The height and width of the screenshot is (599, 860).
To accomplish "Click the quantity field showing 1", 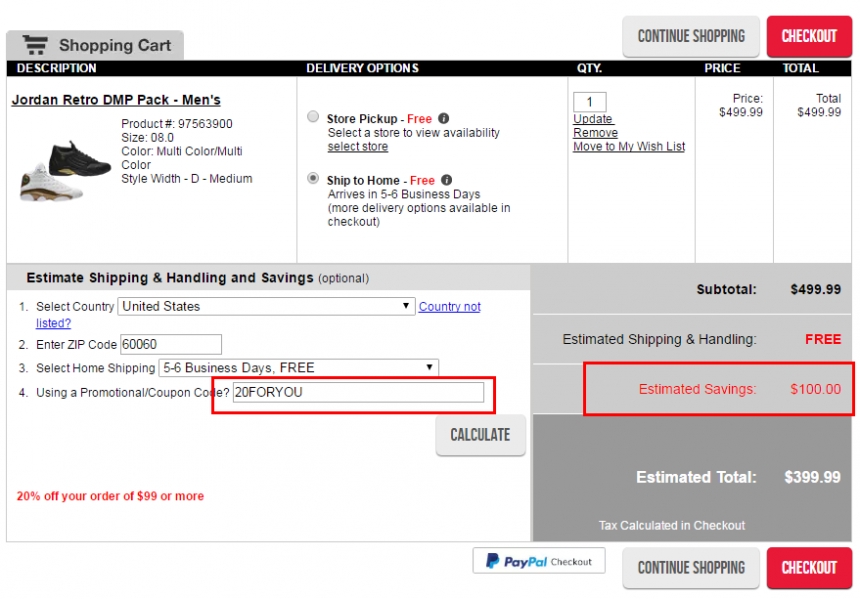I will tap(590, 102).
